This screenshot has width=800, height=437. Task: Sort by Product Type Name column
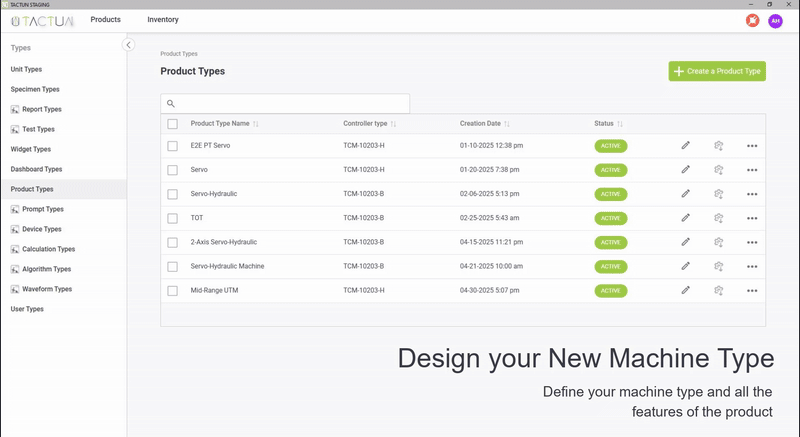tap(256, 124)
